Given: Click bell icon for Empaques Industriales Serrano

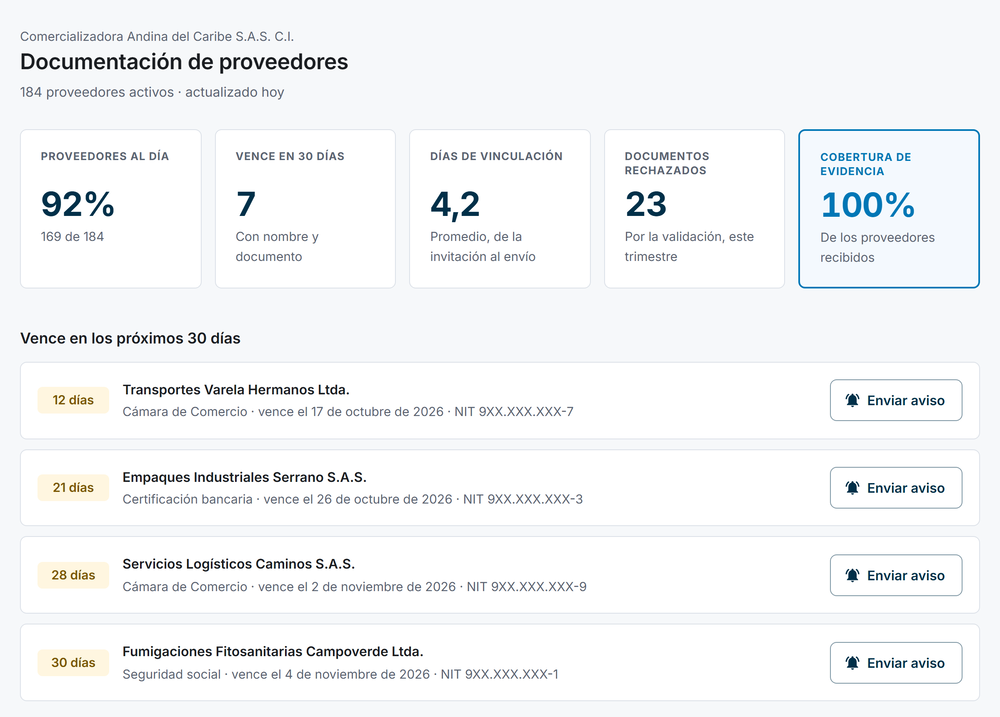Looking at the screenshot, I should pos(852,488).
